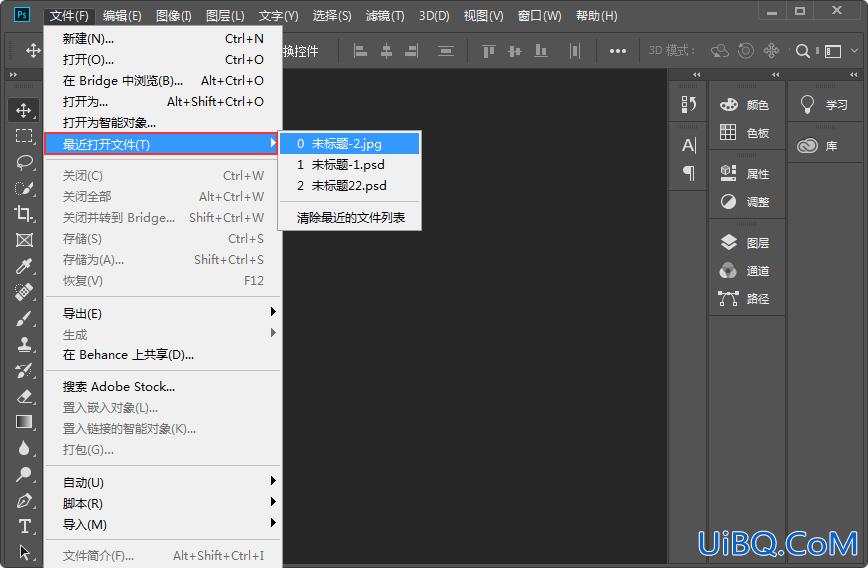Open the Window menu
Image resolution: width=868 pixels, height=568 pixels.
(x=539, y=16)
